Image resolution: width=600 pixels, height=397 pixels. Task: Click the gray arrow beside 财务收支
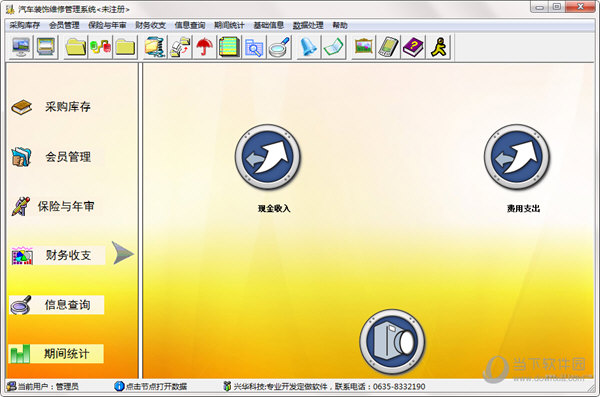pyautogui.click(x=123, y=253)
